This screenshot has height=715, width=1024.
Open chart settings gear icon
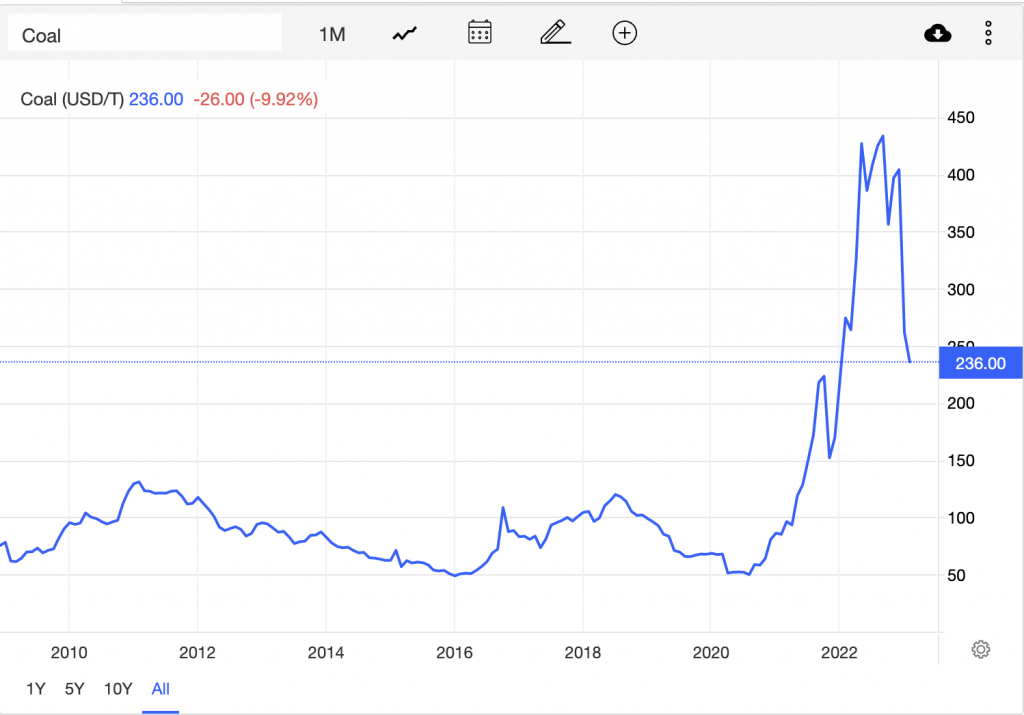pyautogui.click(x=980, y=649)
